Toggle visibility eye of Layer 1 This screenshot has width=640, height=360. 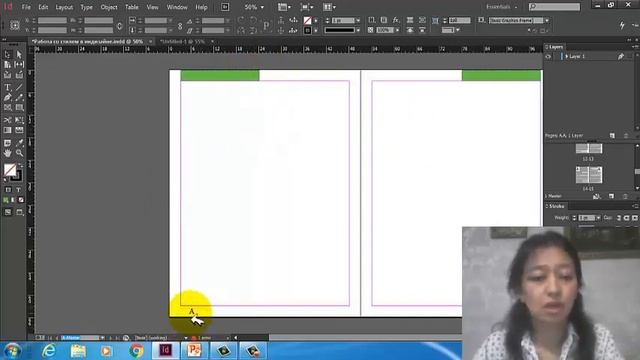548,57
